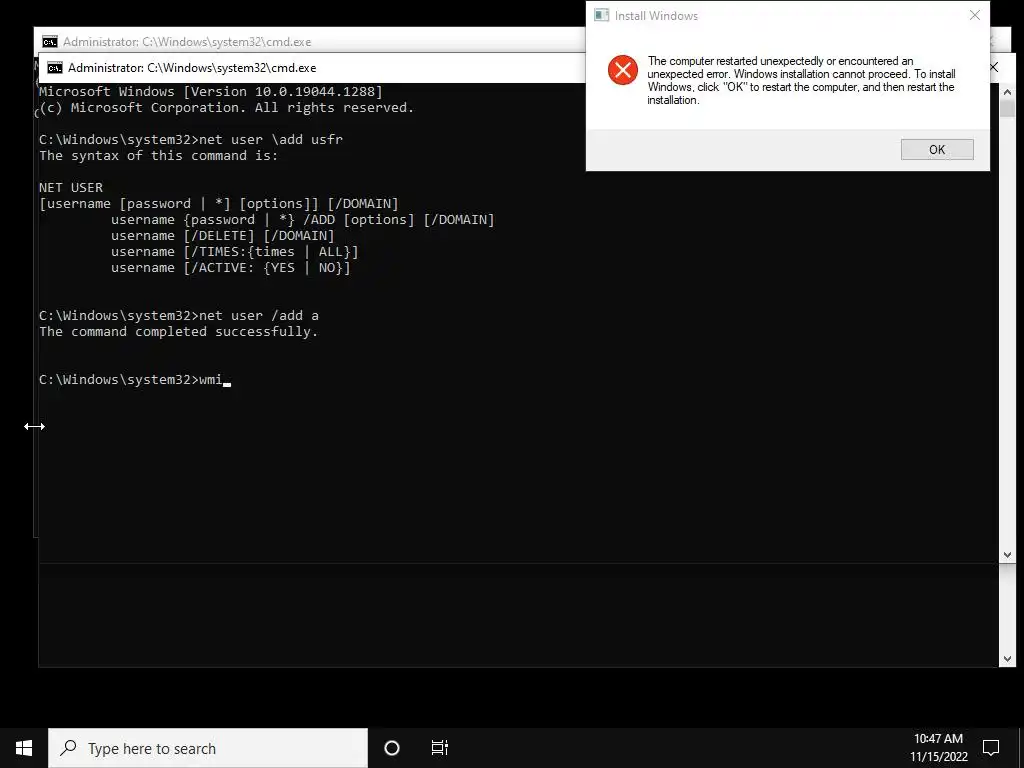Click 'The syntax of this command is:' line
Screen dimensions: 1024x768
tap(159, 155)
